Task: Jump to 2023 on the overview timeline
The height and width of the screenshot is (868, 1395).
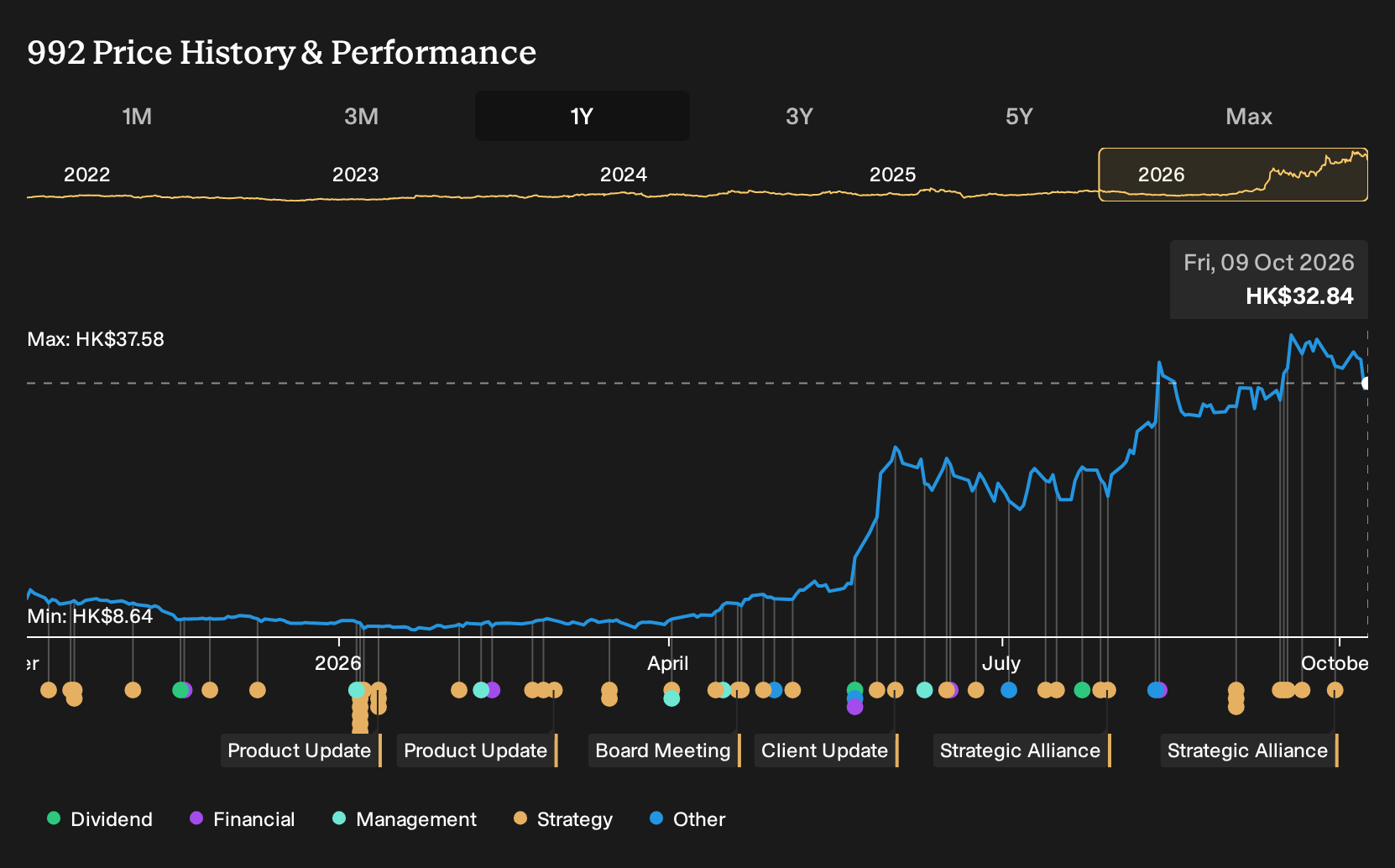Action: click(x=355, y=175)
